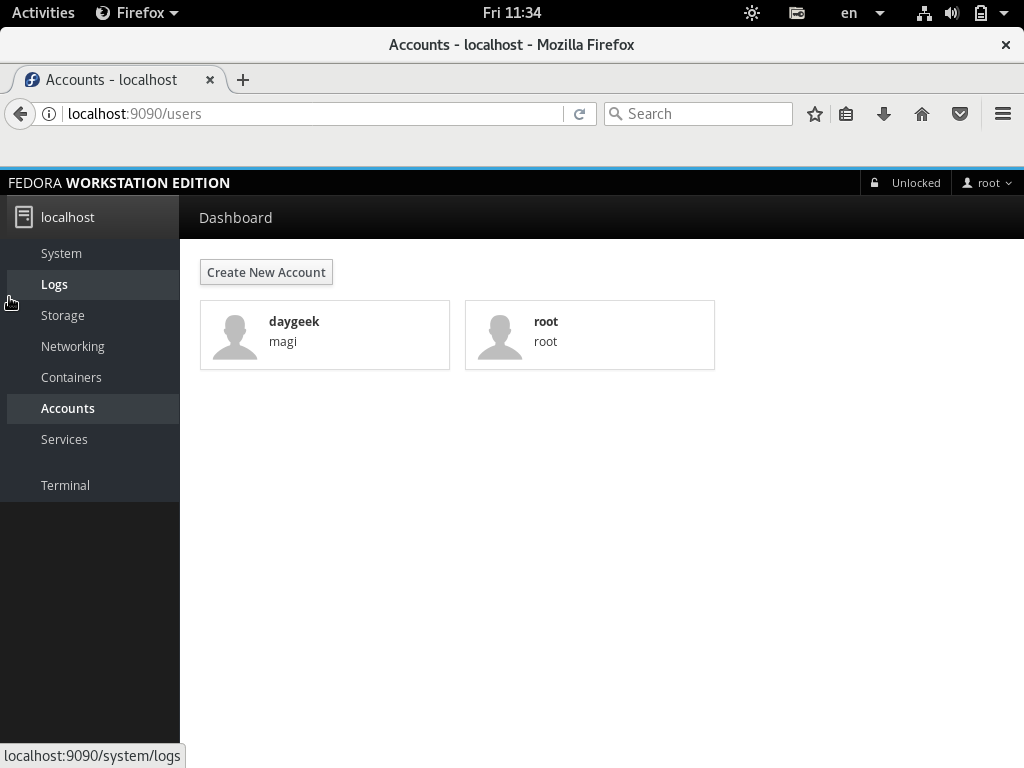Click the disk drive icon in the top bar
Image resolution: width=1024 pixels, height=768 pixels.
[797, 13]
